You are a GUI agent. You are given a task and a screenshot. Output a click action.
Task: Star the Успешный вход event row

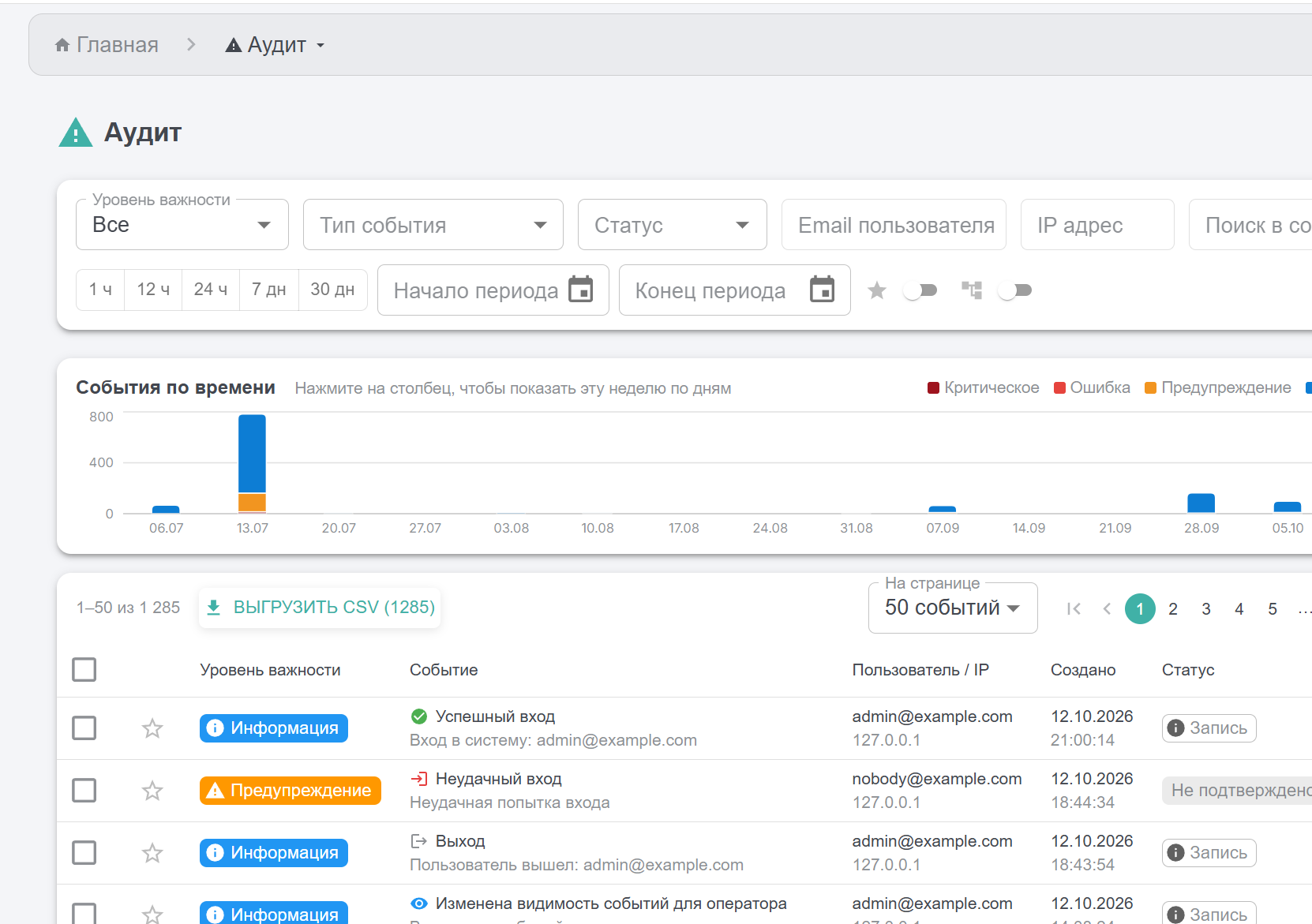coord(152,728)
